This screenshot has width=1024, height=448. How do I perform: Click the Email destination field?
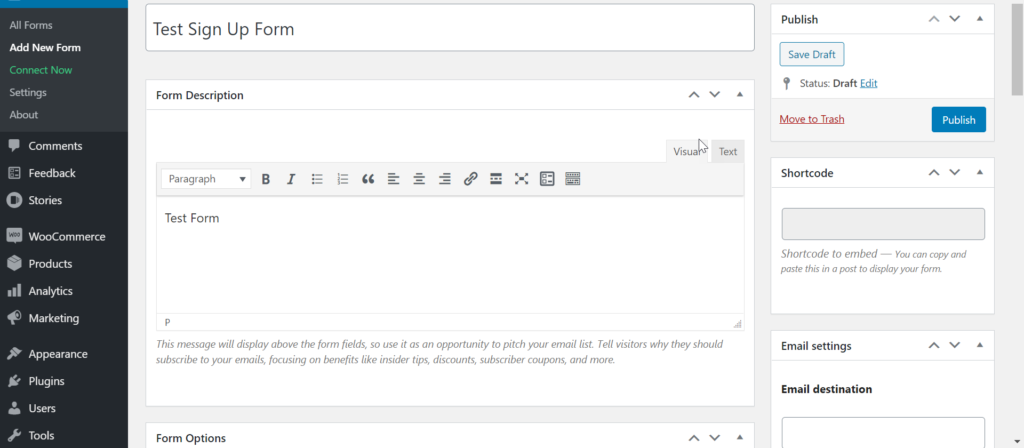click(883, 432)
